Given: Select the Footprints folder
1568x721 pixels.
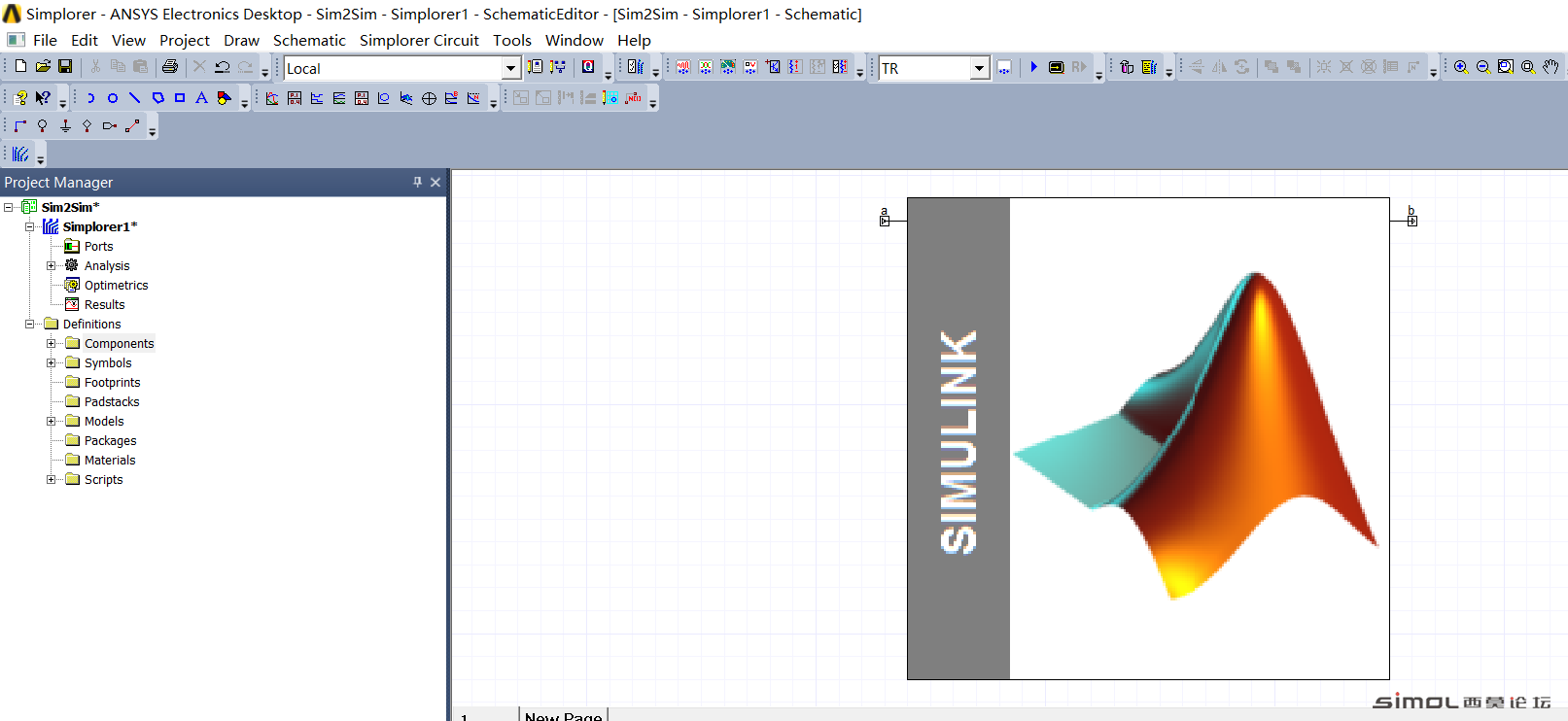Looking at the screenshot, I should pos(112,382).
